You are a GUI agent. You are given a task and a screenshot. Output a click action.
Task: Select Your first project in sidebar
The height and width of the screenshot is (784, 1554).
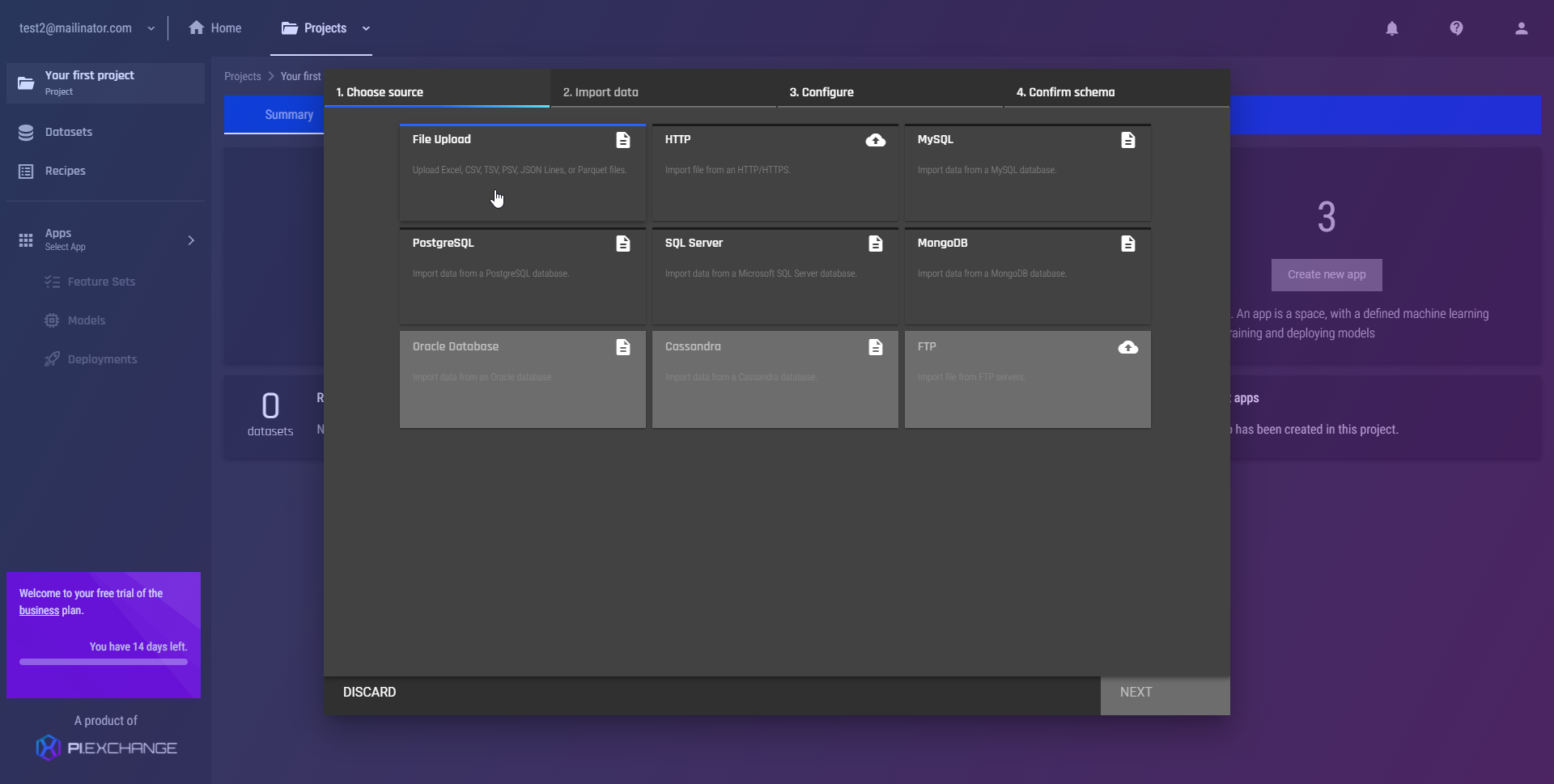pyautogui.click(x=105, y=83)
